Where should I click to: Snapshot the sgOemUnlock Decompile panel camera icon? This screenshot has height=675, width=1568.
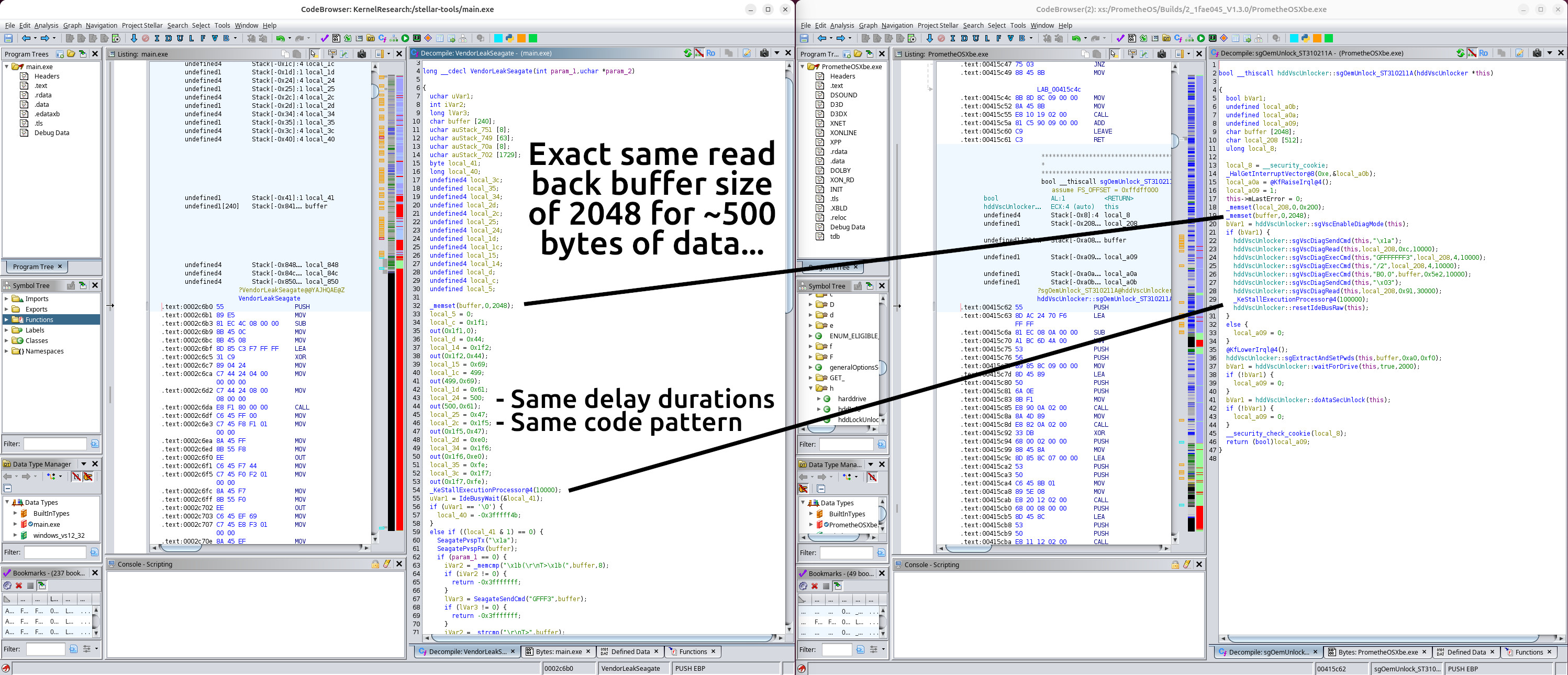[1537, 53]
